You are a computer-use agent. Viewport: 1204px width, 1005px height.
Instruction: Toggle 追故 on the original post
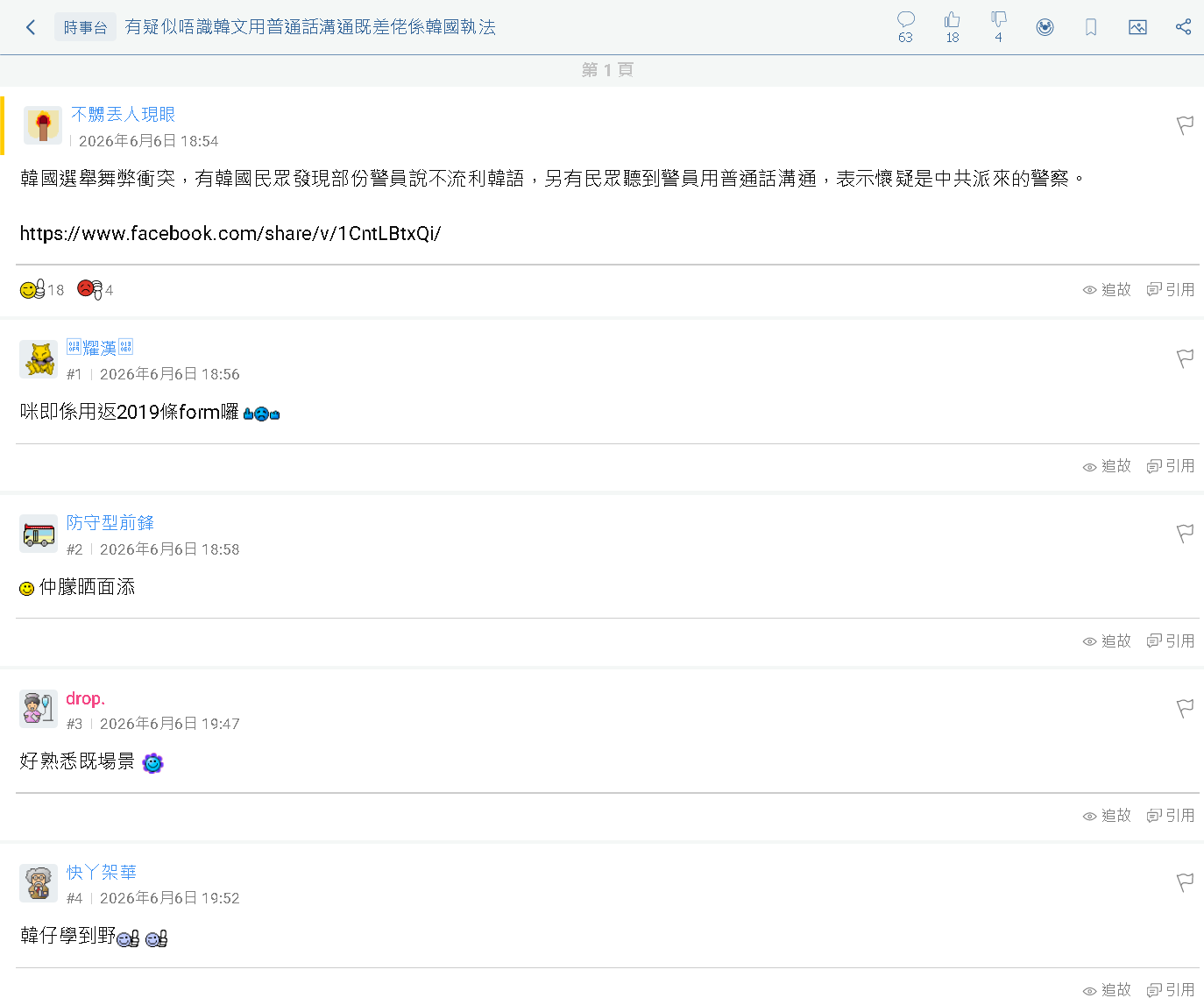tap(1107, 290)
